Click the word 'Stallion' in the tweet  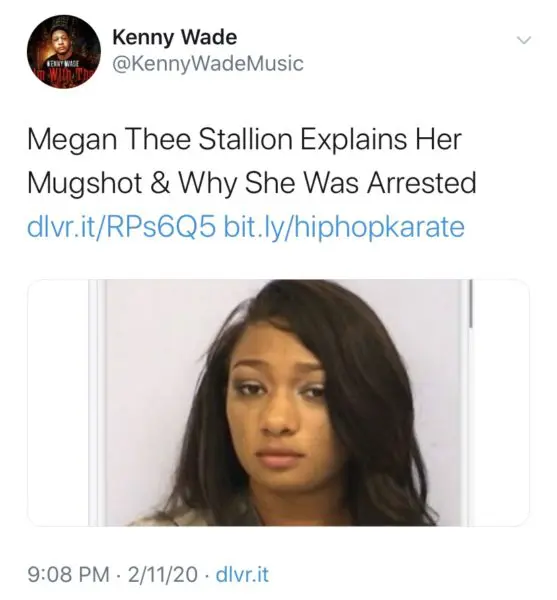click(x=246, y=139)
